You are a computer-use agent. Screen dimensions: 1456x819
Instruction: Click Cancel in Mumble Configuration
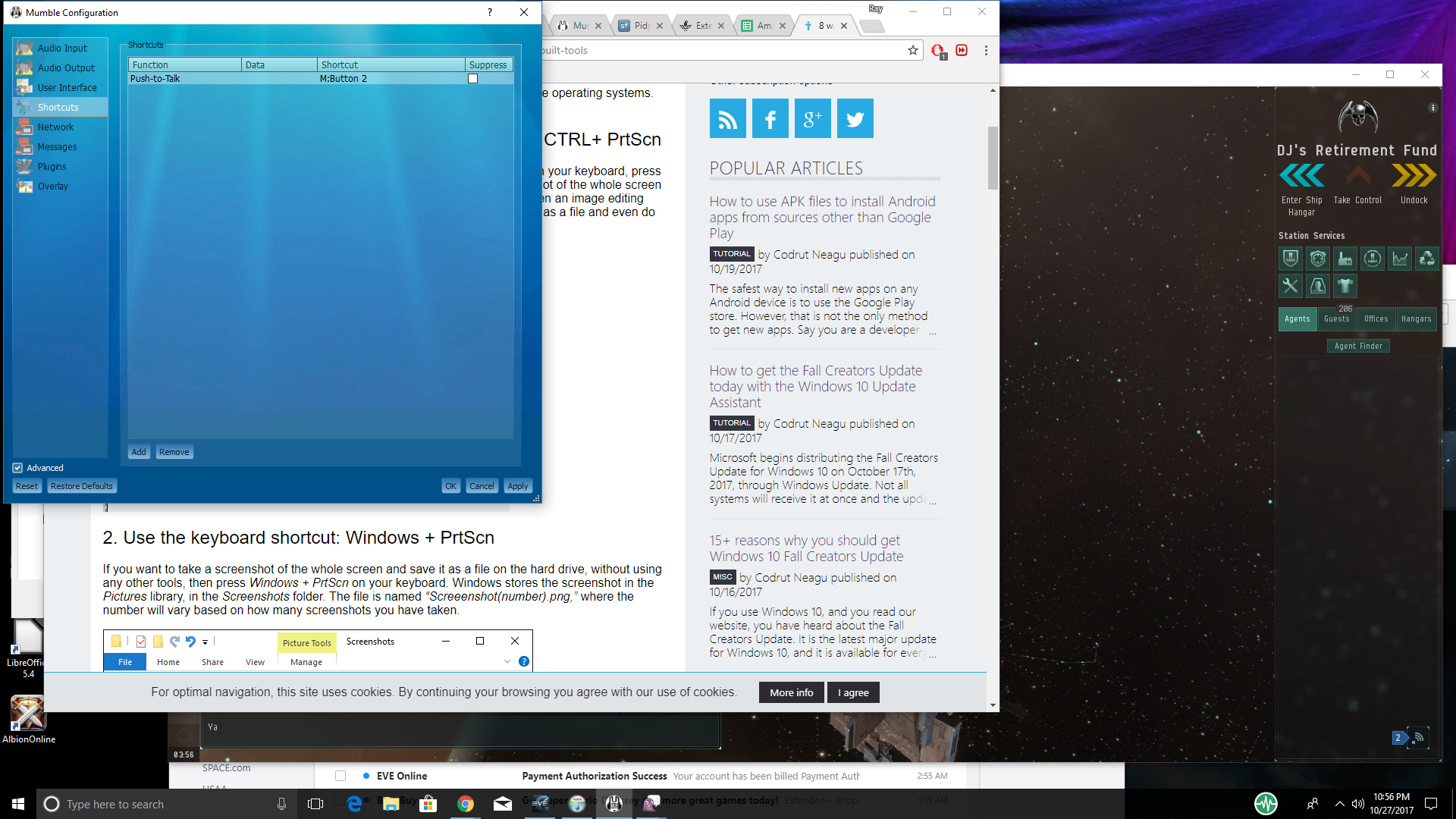pyautogui.click(x=482, y=486)
